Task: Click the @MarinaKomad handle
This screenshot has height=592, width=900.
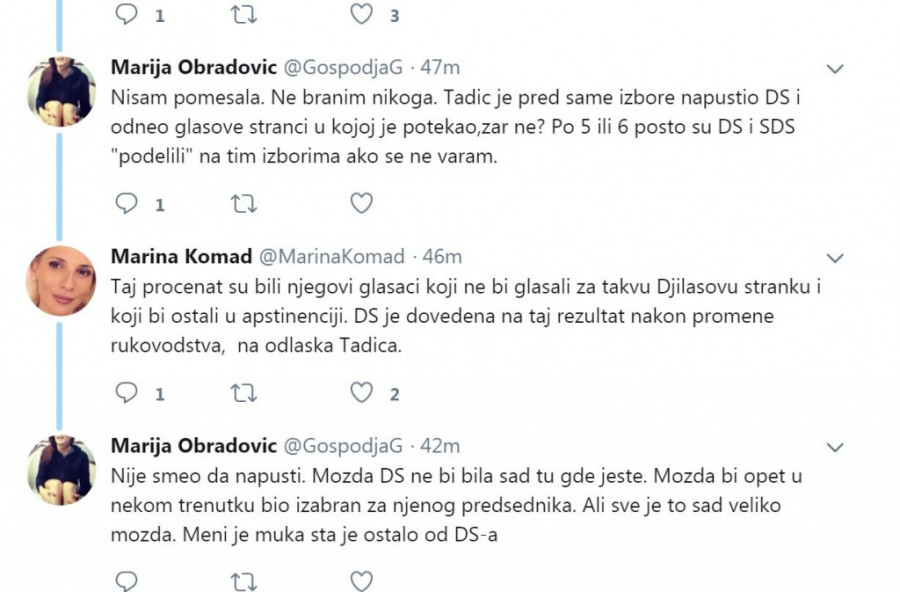Action: tap(333, 257)
